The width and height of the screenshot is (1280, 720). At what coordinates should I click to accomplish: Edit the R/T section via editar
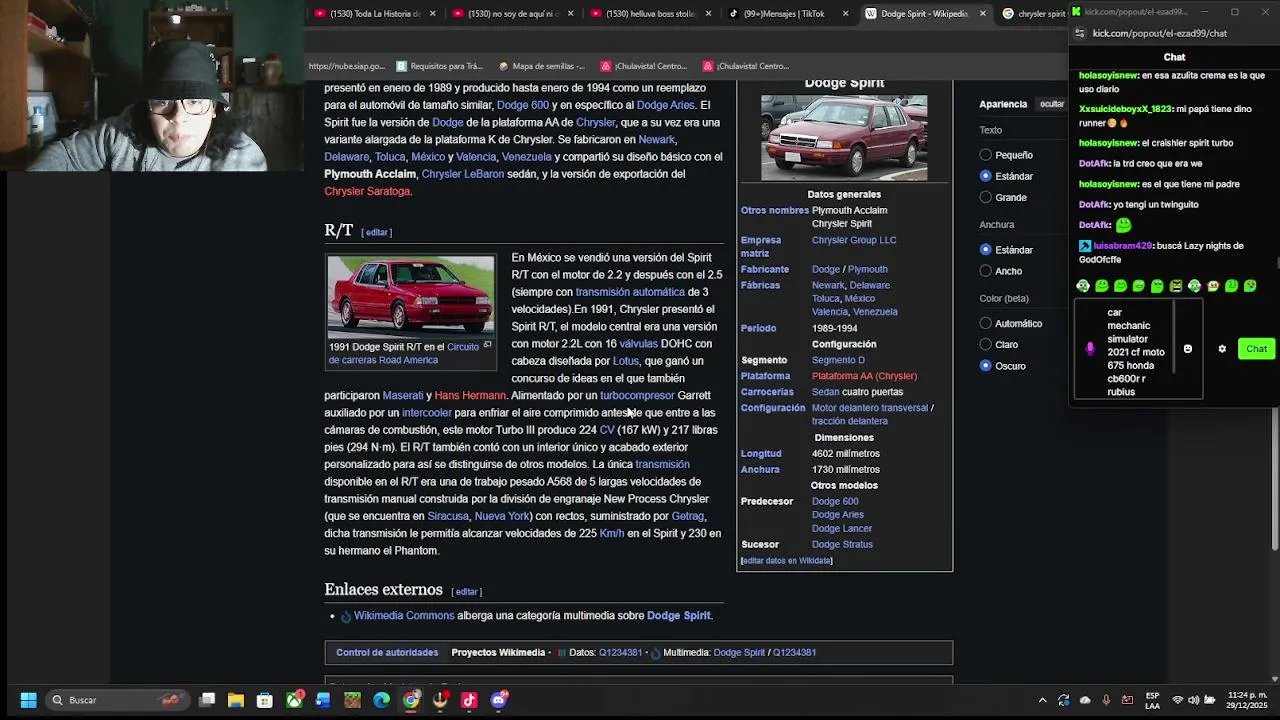tap(377, 232)
